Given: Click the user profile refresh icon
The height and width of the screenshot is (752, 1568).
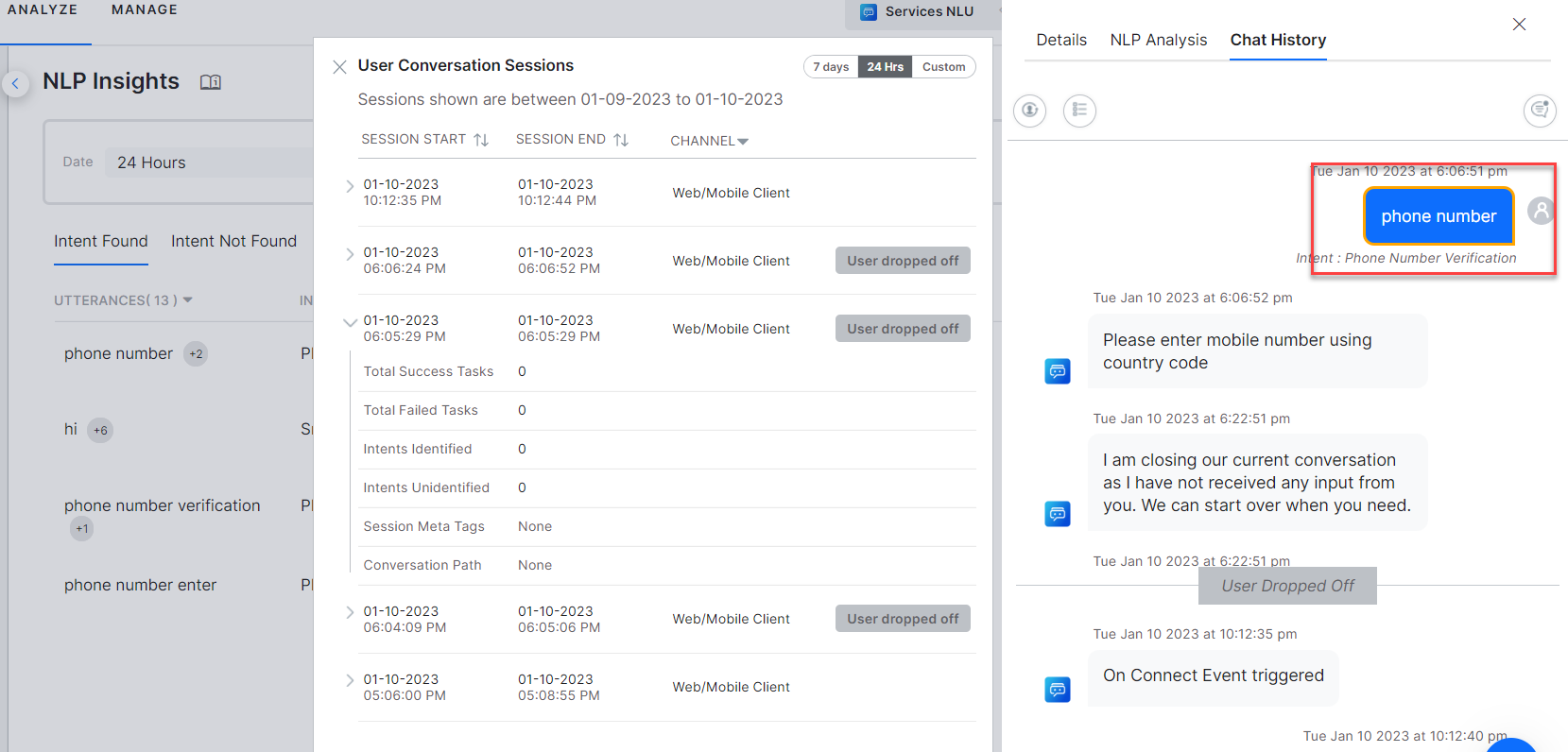Looking at the screenshot, I should (1029, 111).
